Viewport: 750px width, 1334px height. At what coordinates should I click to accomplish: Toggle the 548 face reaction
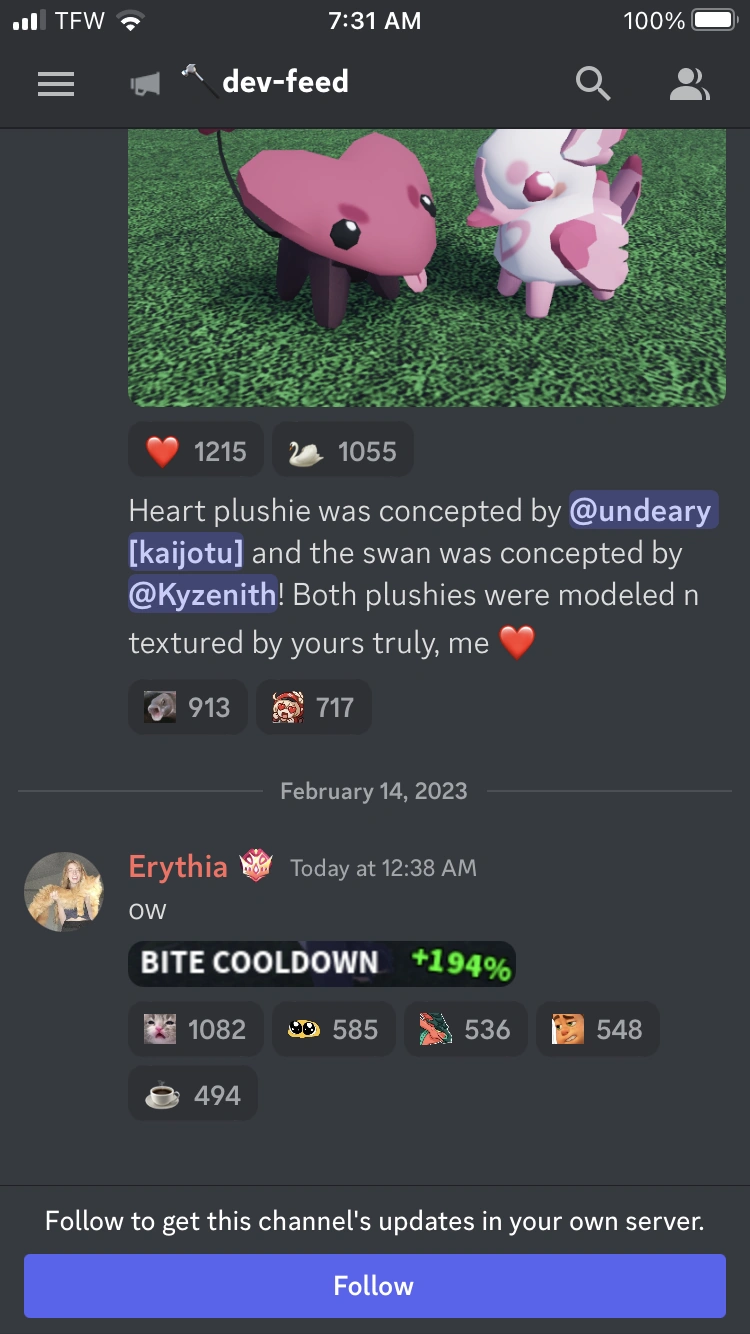pyautogui.click(x=598, y=1029)
